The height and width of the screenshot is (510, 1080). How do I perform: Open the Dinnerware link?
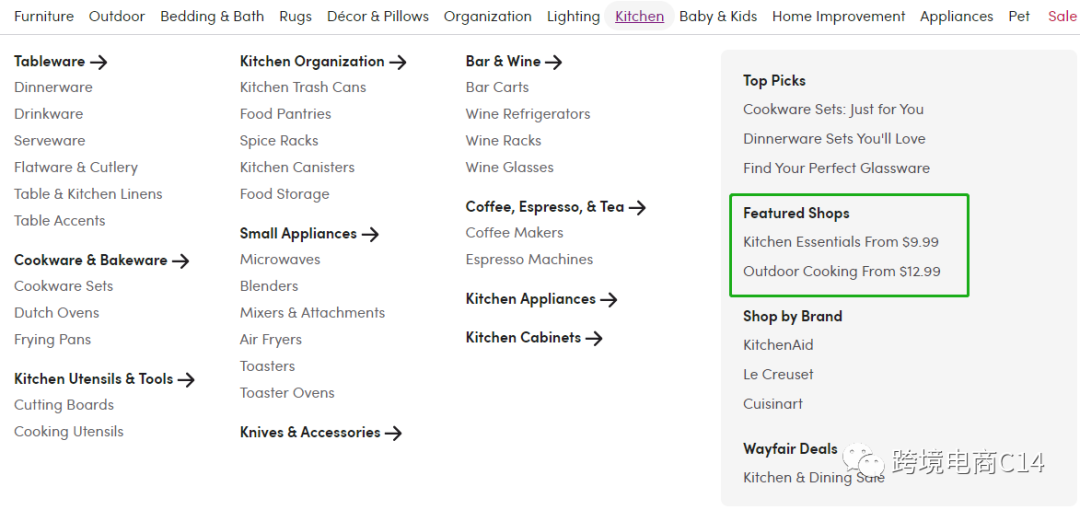pyautogui.click(x=53, y=87)
